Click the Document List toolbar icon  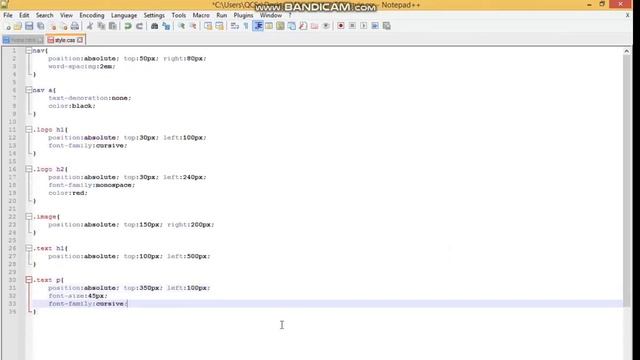click(x=292, y=26)
